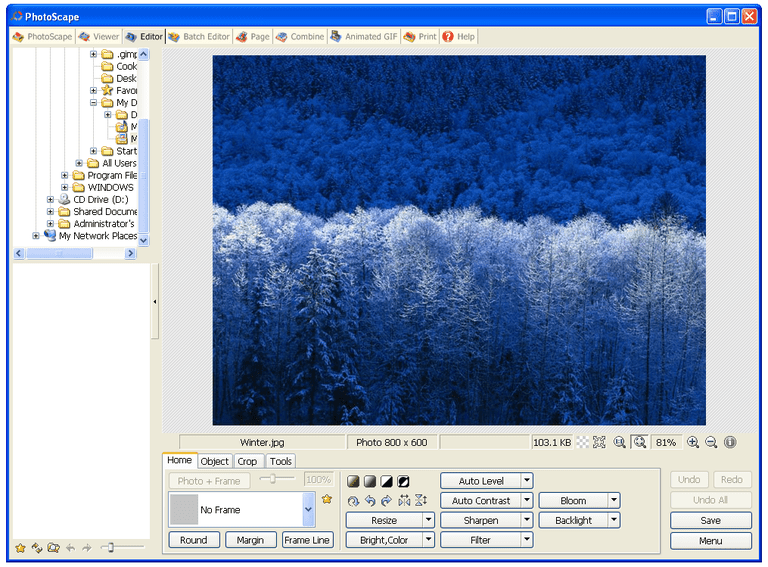Open the Bloom dropdown arrow
Image resolution: width=768 pixels, height=567 pixels.
[x=614, y=500]
